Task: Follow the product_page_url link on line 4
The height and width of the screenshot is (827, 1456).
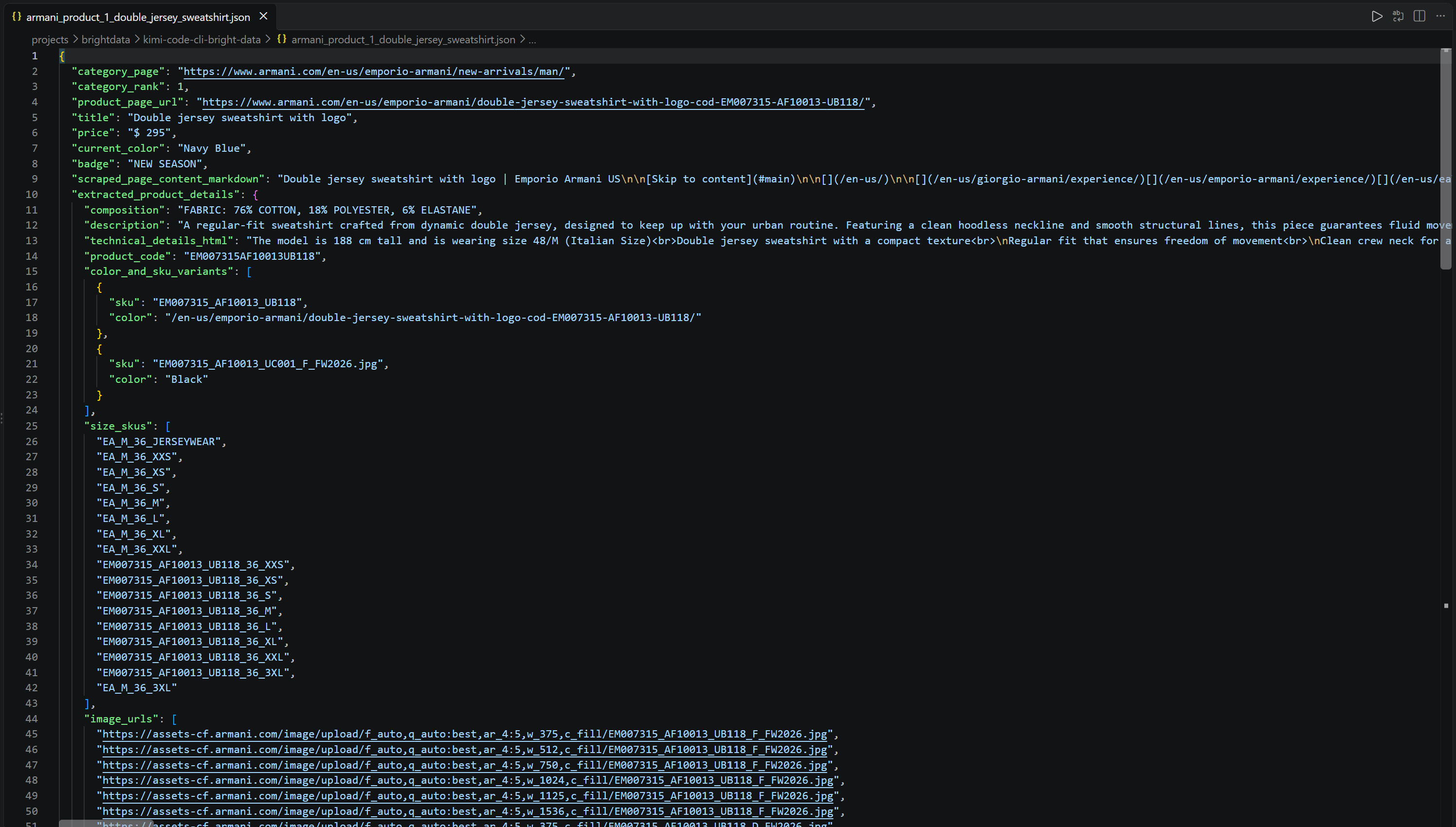Action: 533,102
